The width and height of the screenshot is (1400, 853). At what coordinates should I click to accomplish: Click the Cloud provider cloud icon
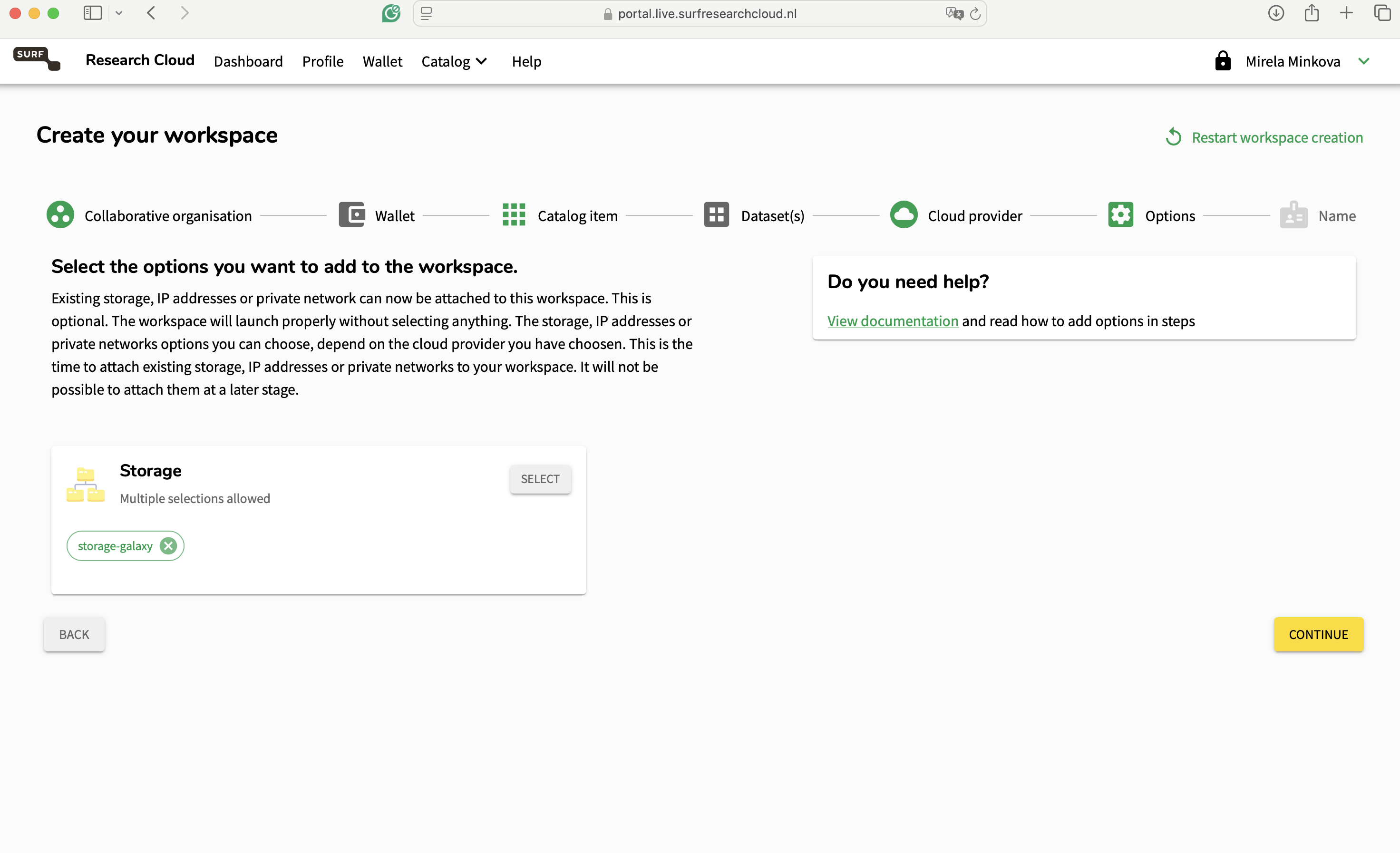click(x=904, y=215)
